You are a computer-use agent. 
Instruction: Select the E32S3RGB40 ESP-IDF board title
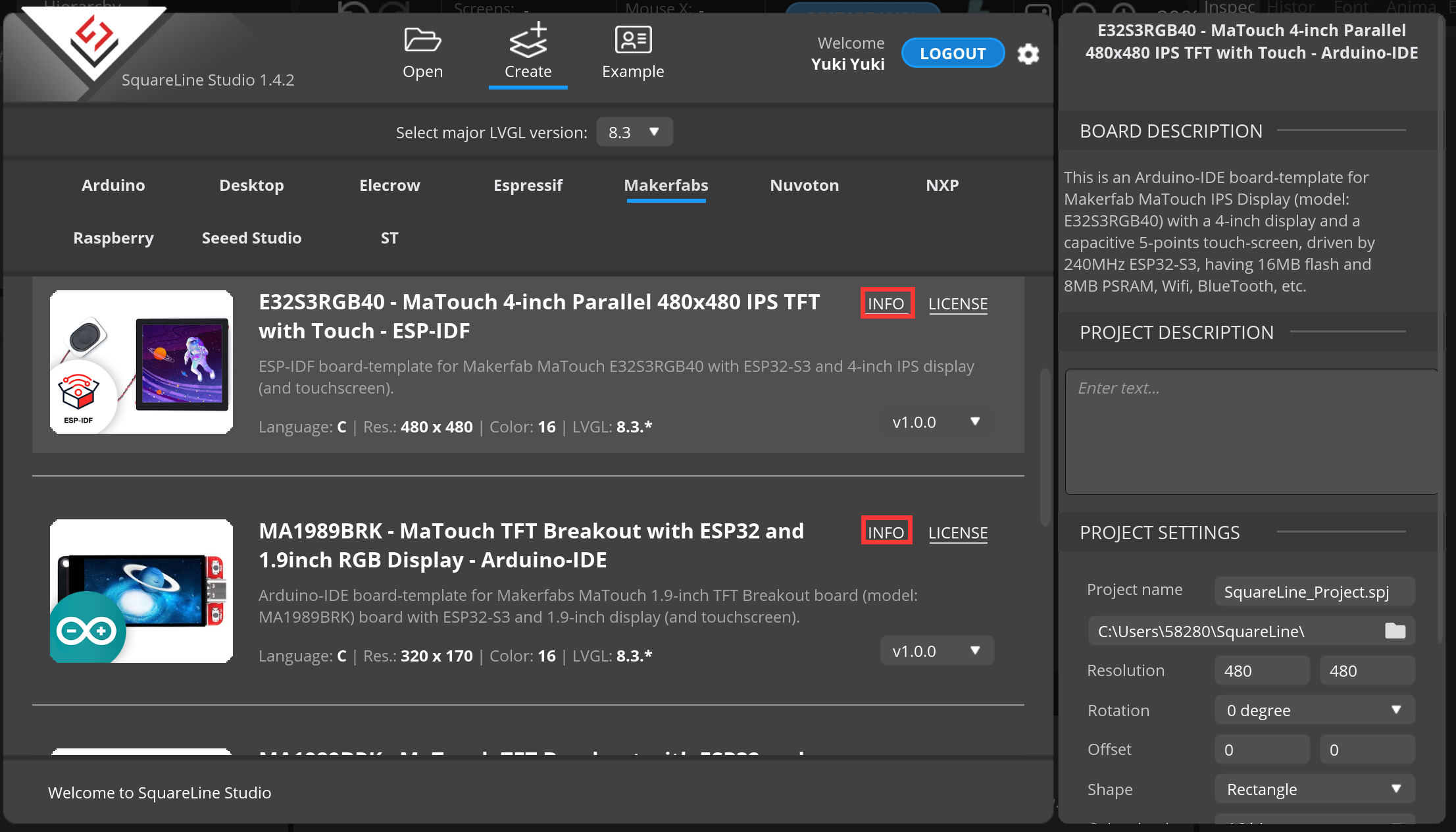pos(540,316)
